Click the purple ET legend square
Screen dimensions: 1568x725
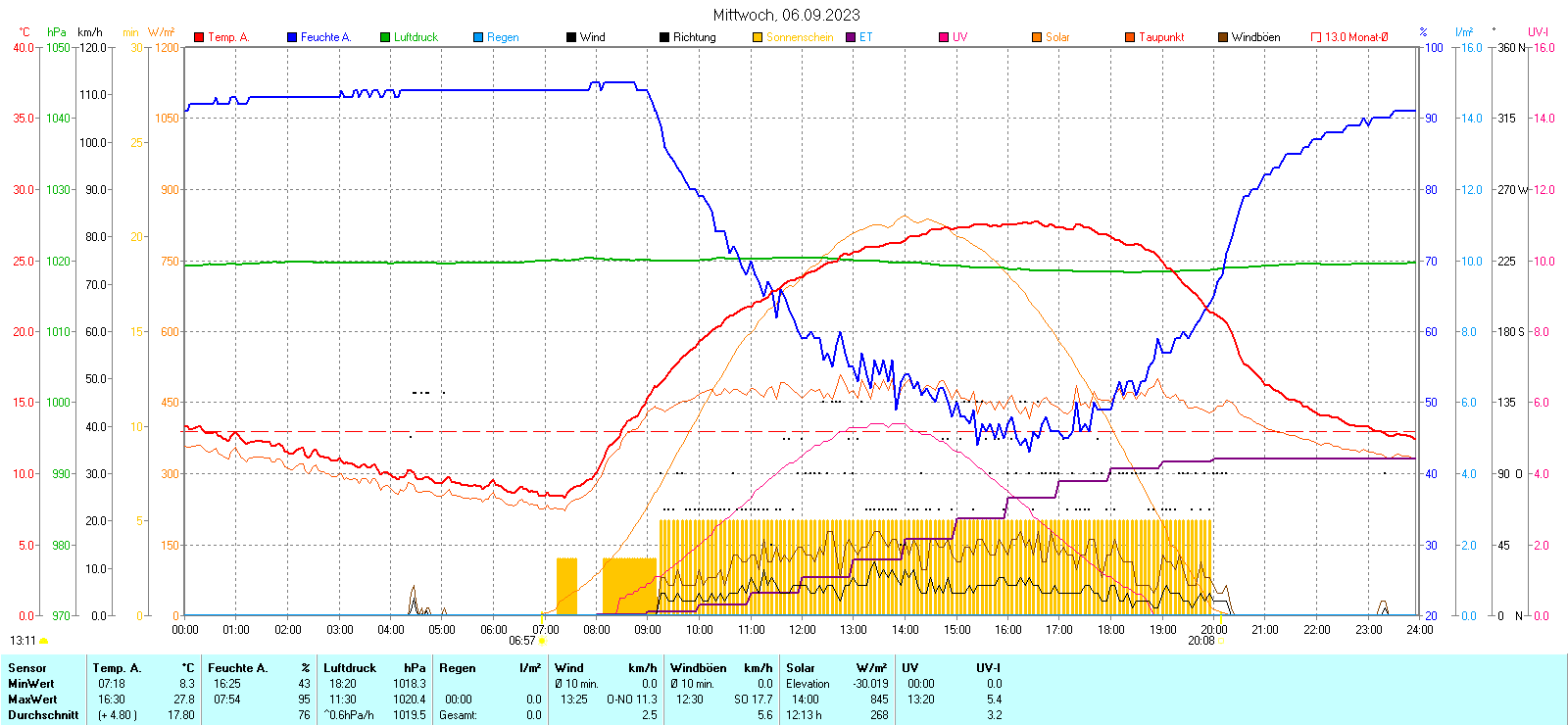click(x=851, y=37)
